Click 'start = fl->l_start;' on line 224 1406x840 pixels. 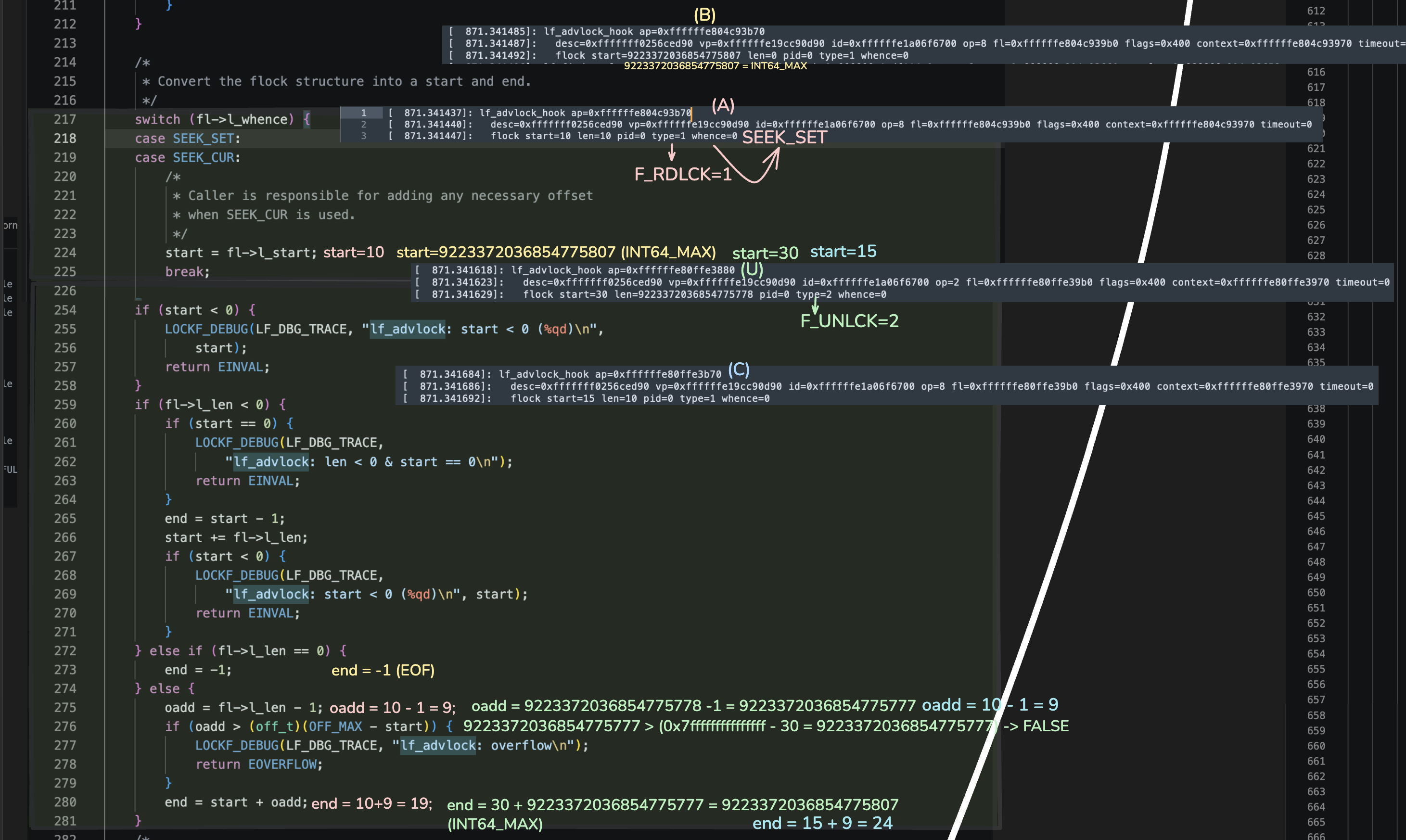pos(241,253)
